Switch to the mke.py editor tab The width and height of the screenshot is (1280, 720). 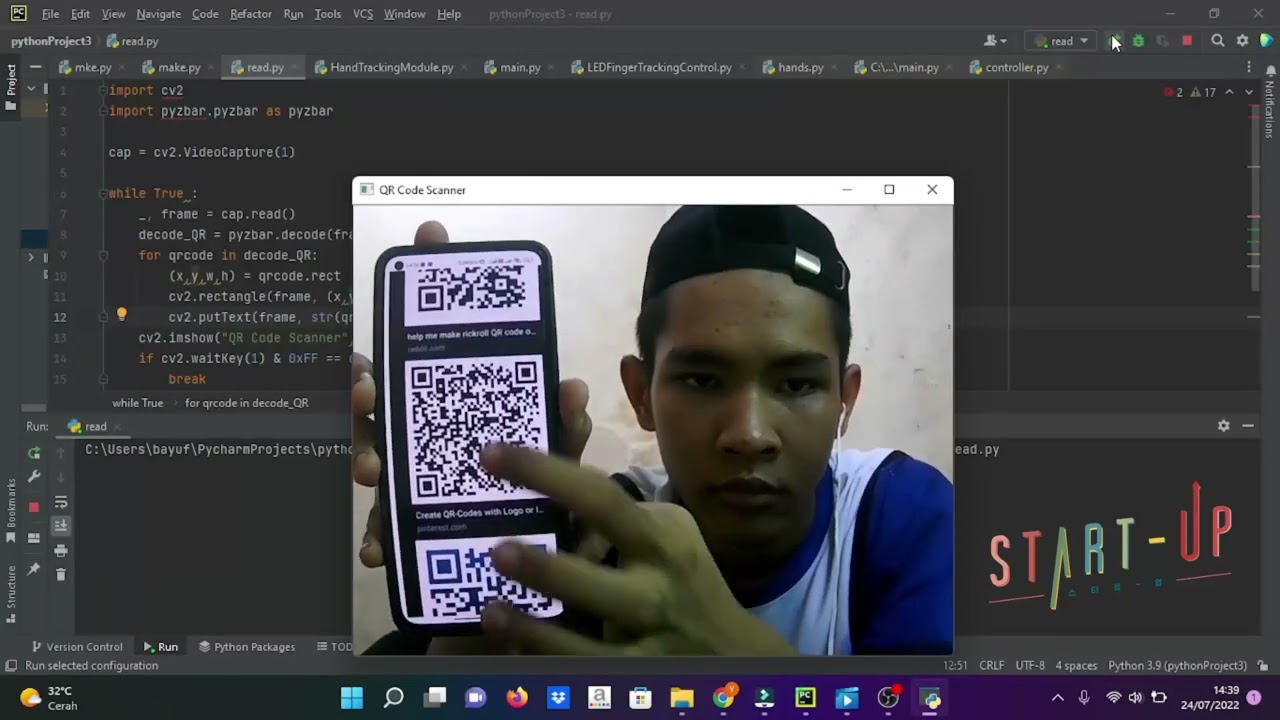point(92,67)
